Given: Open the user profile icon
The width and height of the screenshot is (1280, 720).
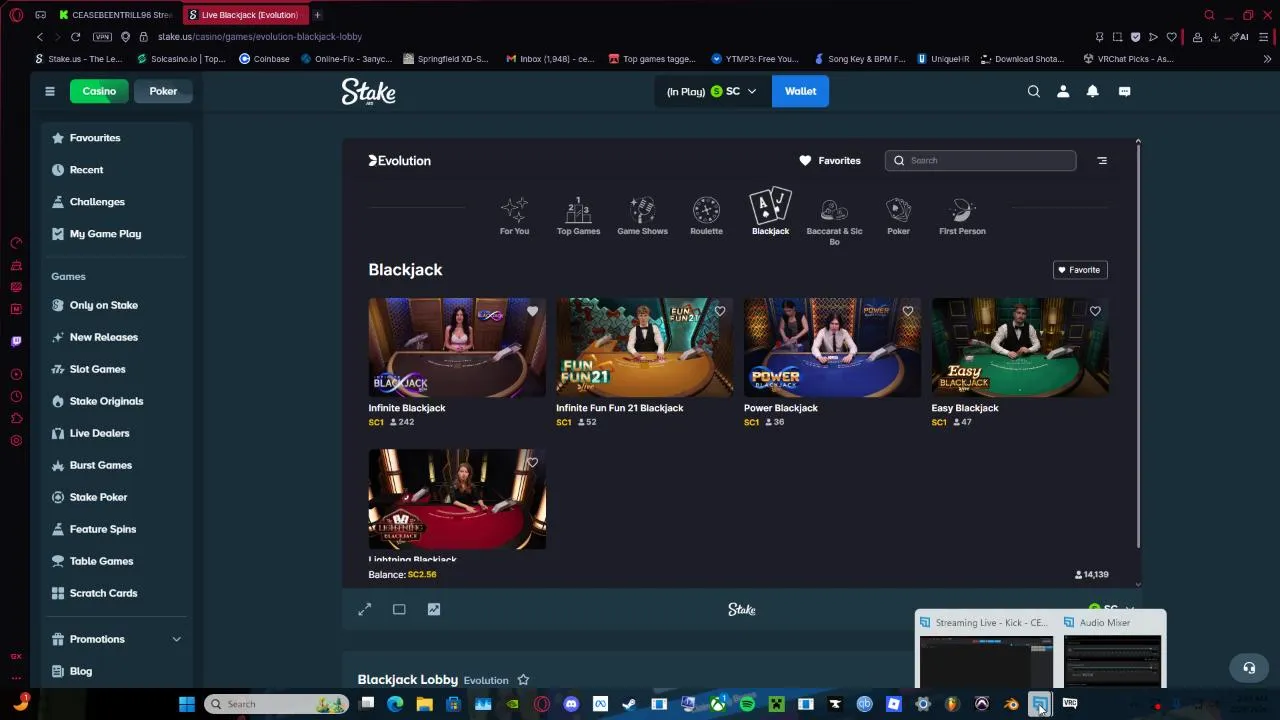Looking at the screenshot, I should (1063, 91).
